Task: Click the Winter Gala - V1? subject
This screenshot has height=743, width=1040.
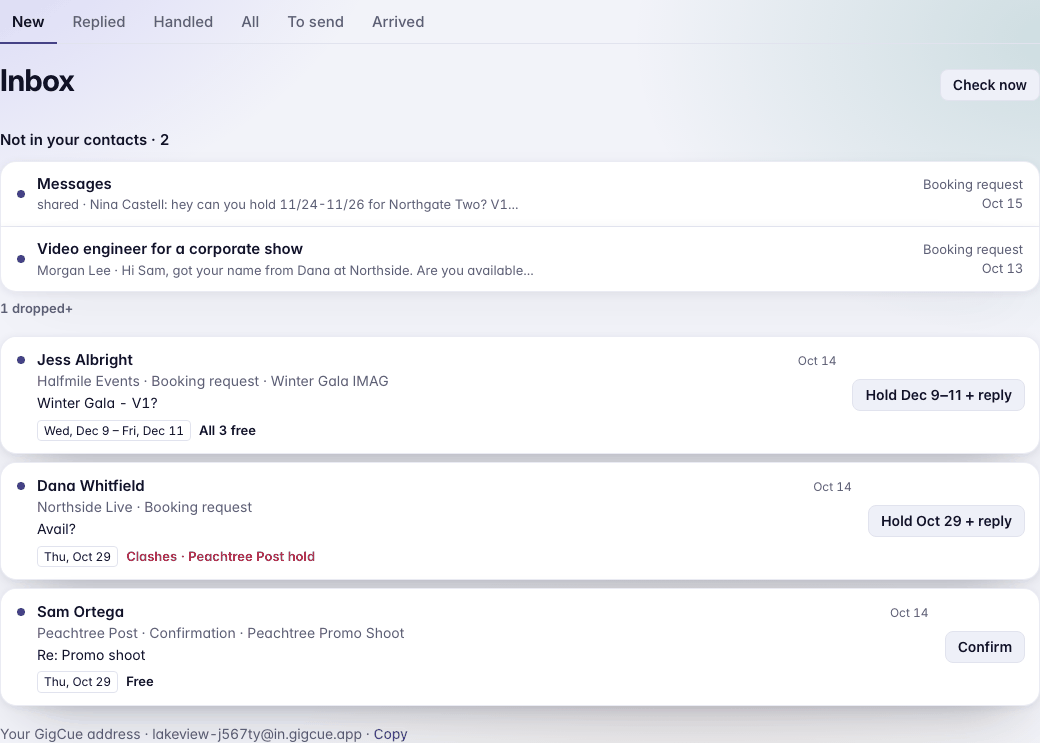Action: 98,403
